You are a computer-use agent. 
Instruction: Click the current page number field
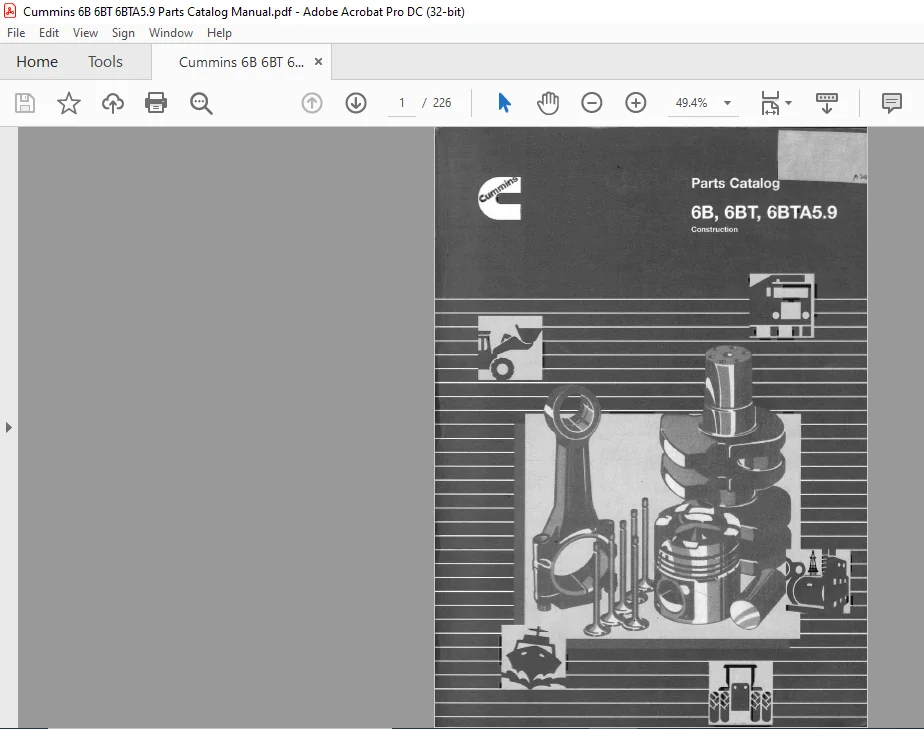point(402,103)
